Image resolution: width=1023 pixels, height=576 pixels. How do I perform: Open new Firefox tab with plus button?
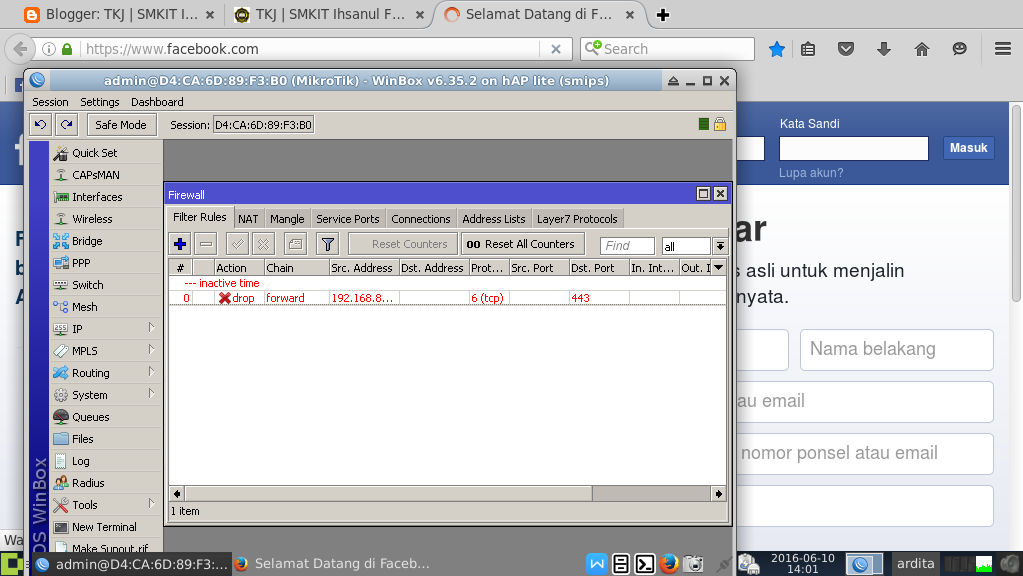[x=663, y=15]
